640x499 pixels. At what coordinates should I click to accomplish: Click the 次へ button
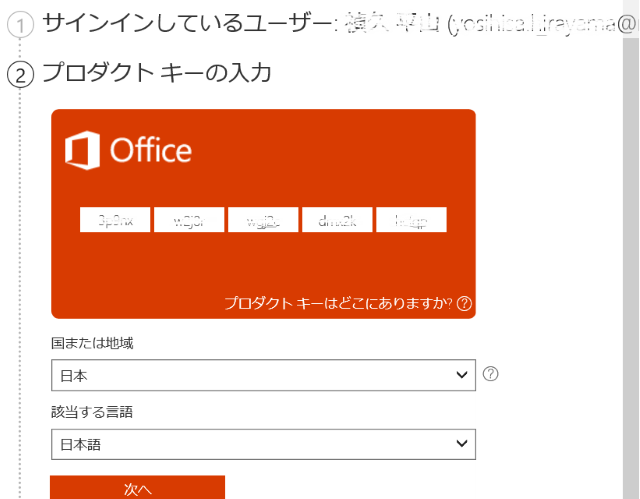click(x=138, y=488)
